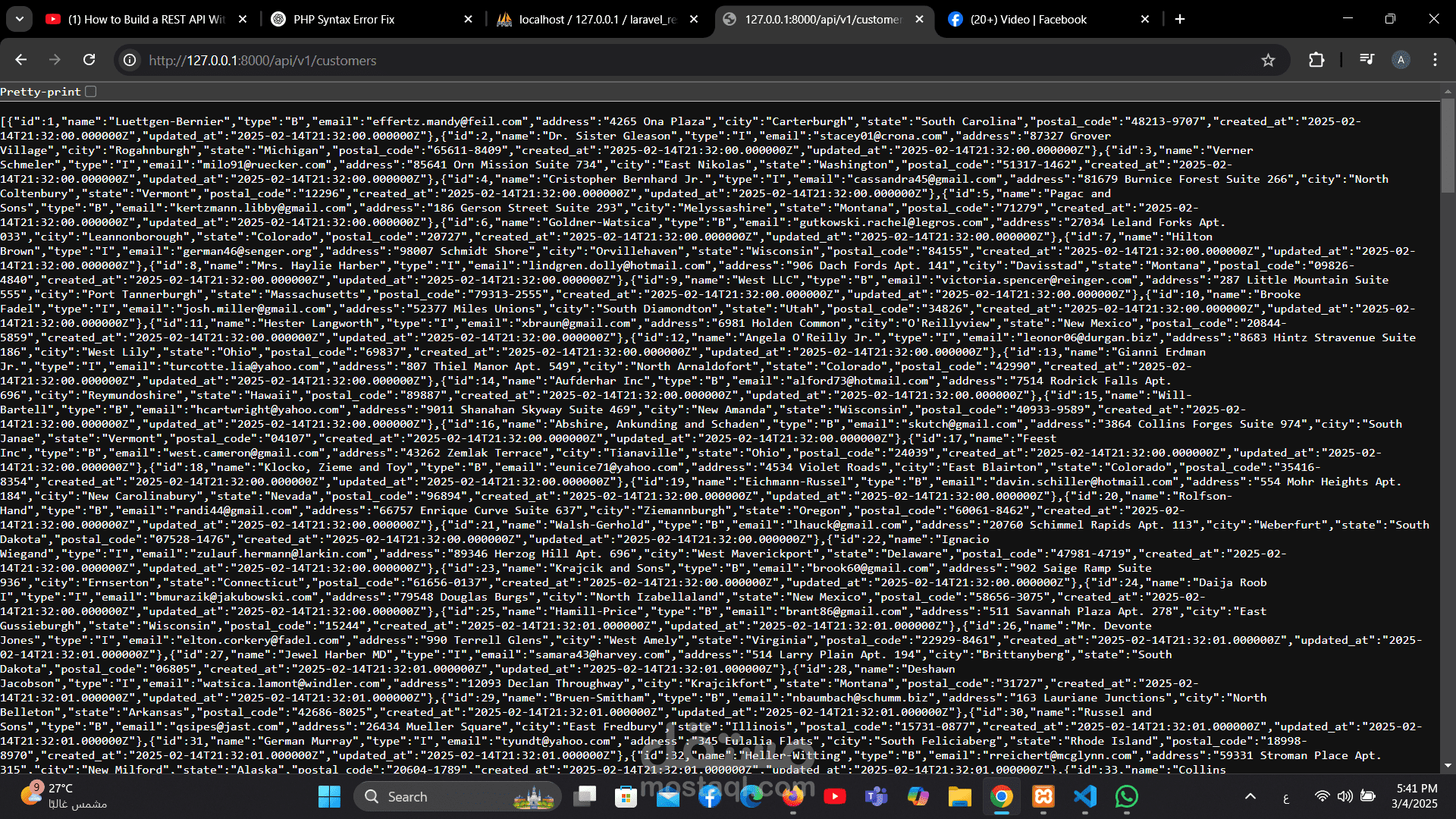1456x819 pixels.
Task: Close the Facebook Video tab
Action: point(1145,20)
